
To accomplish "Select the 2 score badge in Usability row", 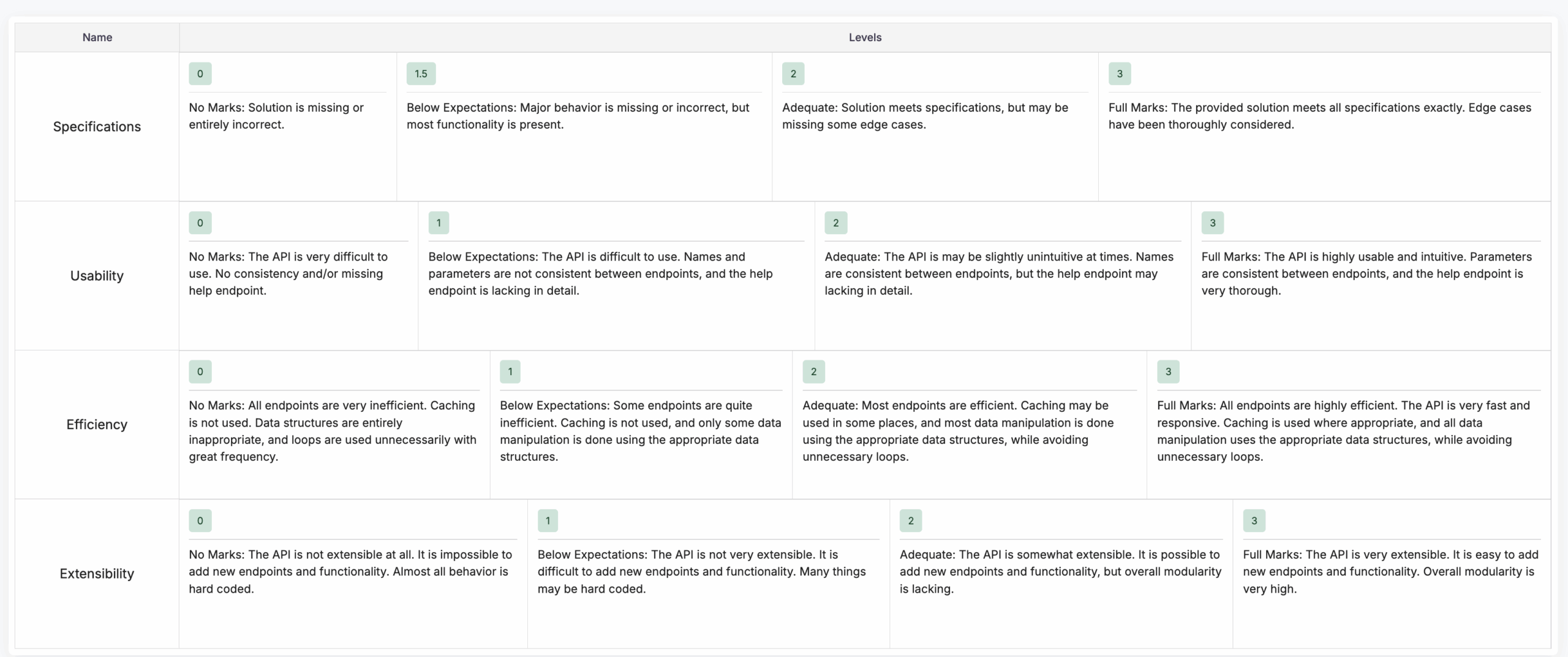I will 835,223.
